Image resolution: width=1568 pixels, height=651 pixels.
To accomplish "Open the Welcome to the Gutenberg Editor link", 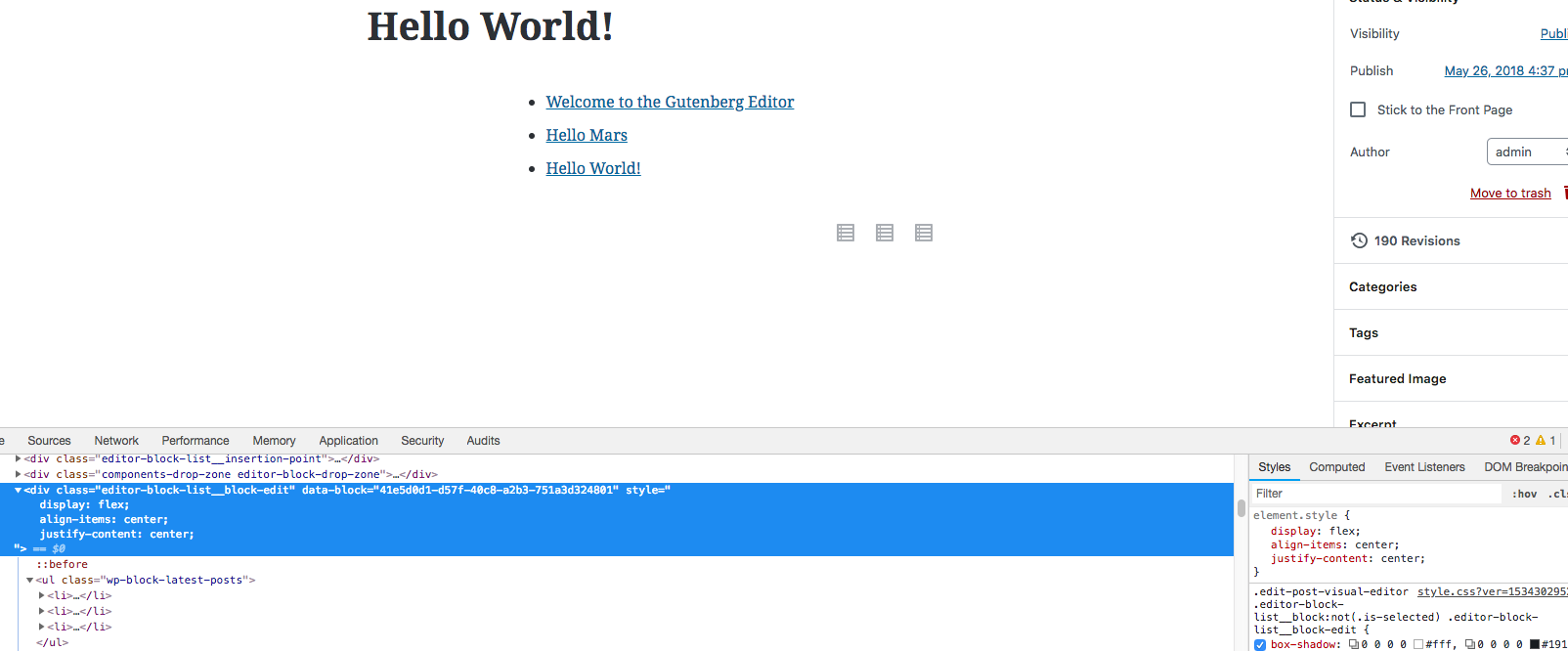I will coord(670,102).
